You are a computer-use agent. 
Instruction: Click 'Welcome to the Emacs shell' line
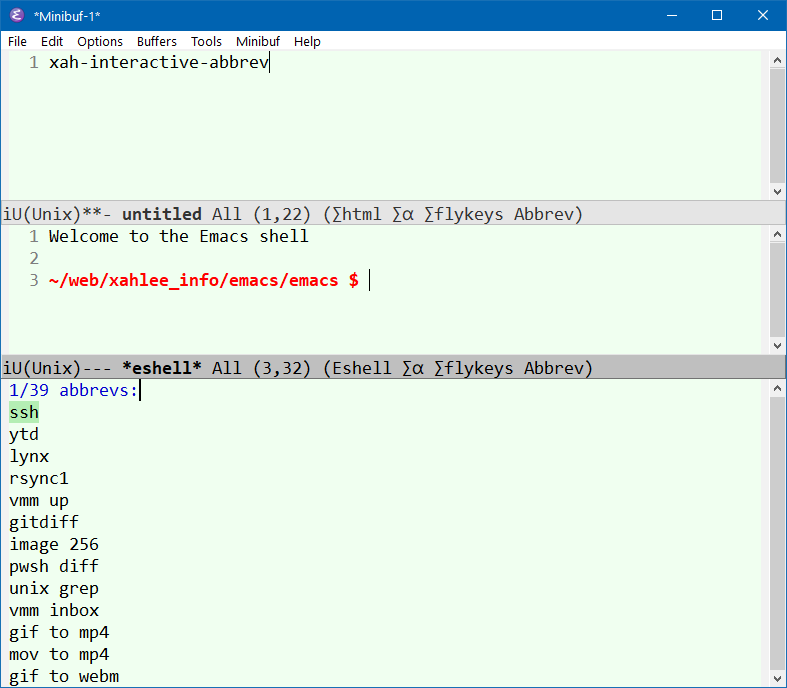pos(179,236)
